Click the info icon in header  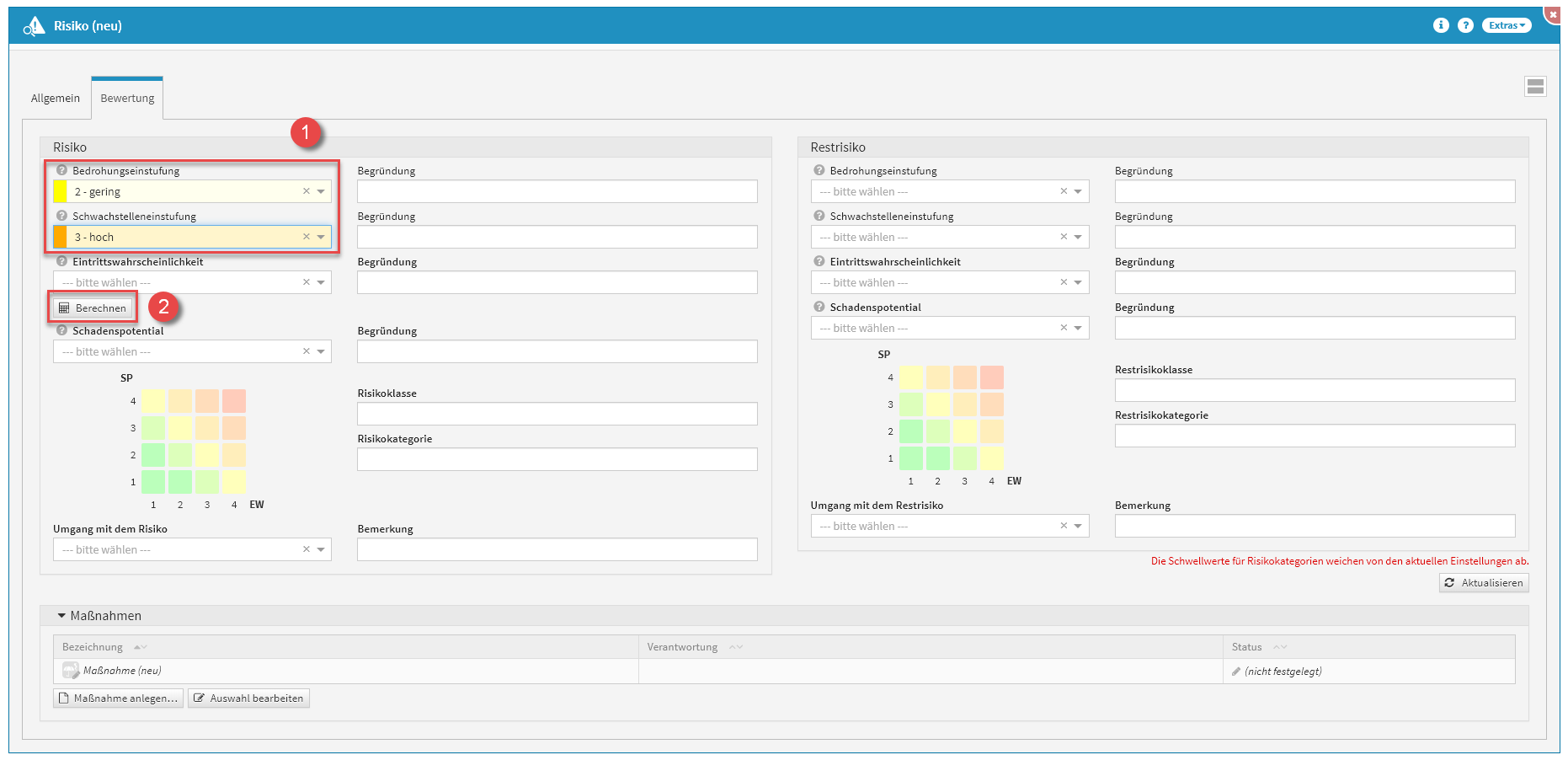(x=1441, y=25)
